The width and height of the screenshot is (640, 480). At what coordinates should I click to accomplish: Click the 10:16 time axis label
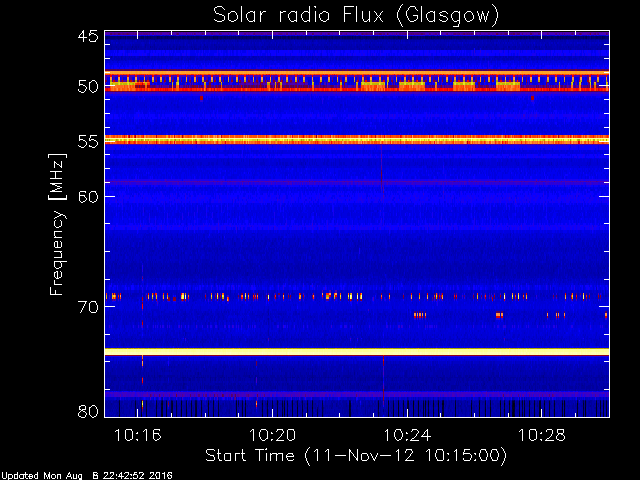pos(138,435)
